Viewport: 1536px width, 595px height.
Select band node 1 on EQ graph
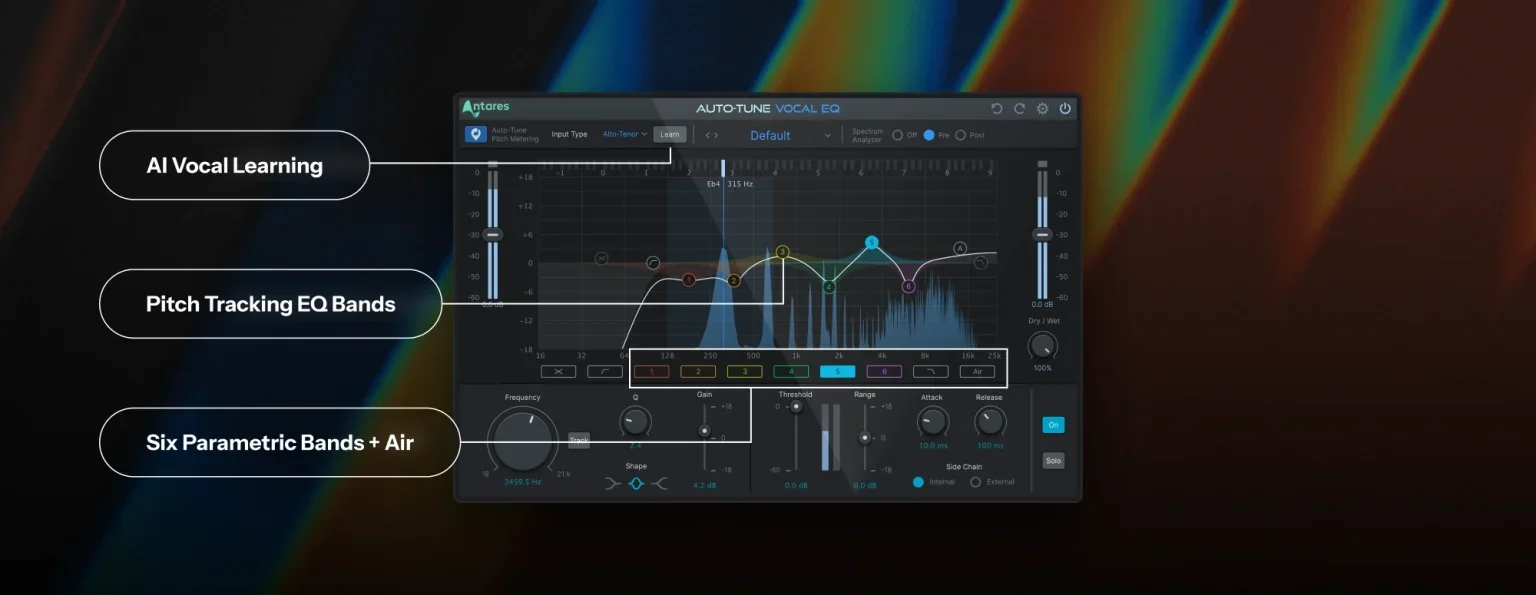pyautogui.click(x=688, y=280)
